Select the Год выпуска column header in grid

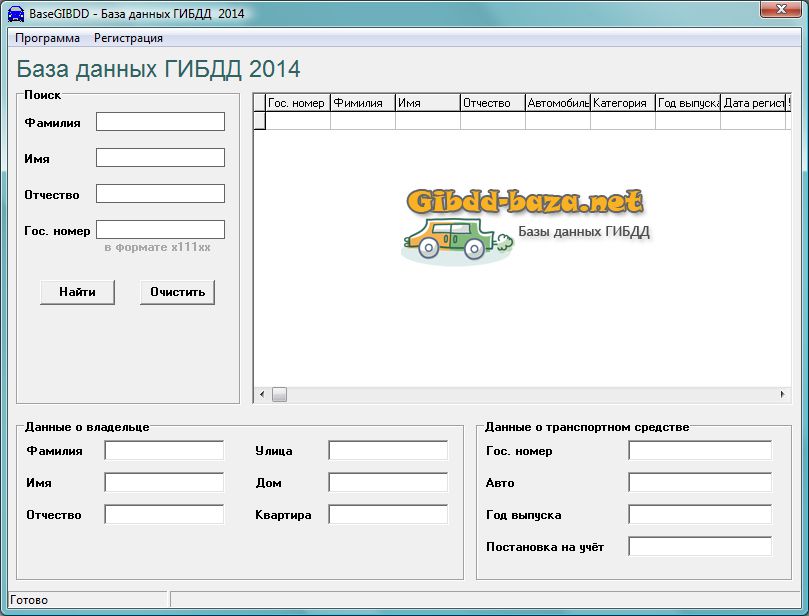688,103
